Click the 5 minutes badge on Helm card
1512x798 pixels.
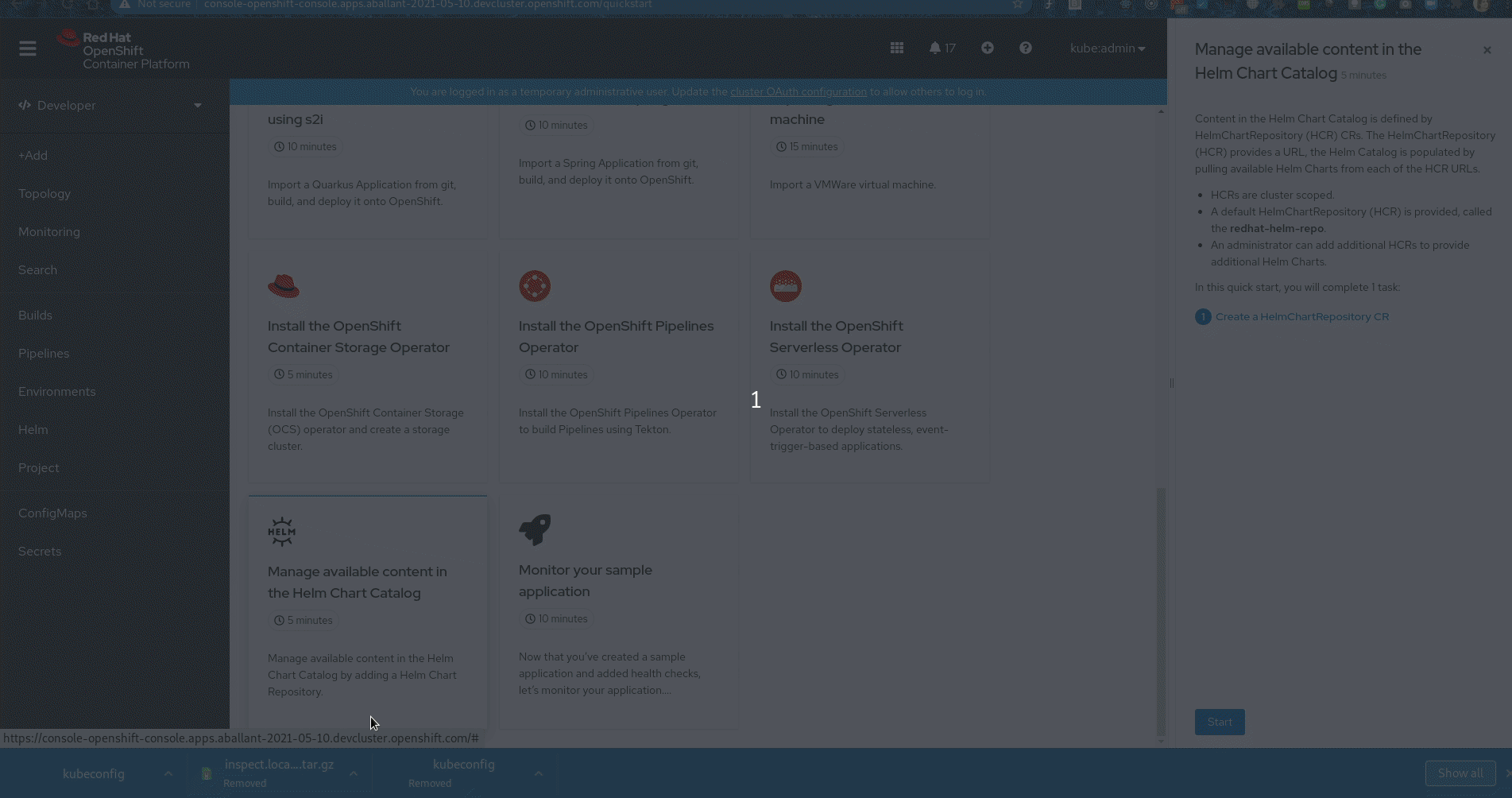[304, 621]
